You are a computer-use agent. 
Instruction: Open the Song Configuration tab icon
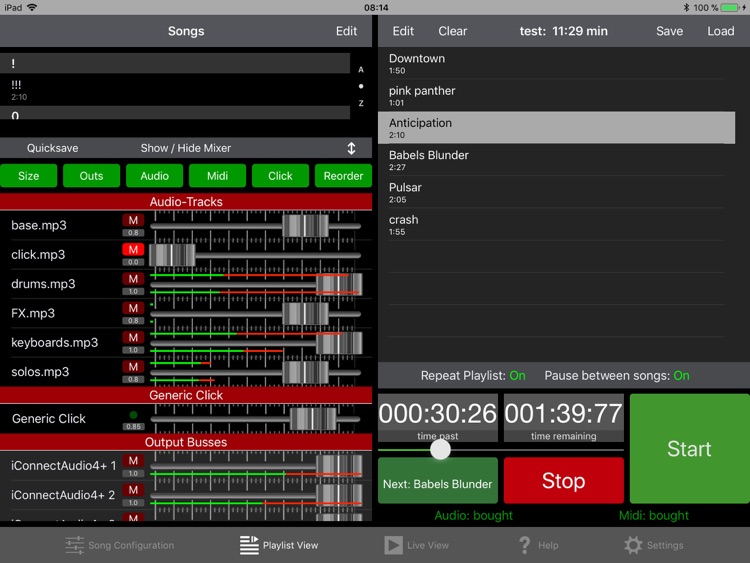tap(75, 545)
